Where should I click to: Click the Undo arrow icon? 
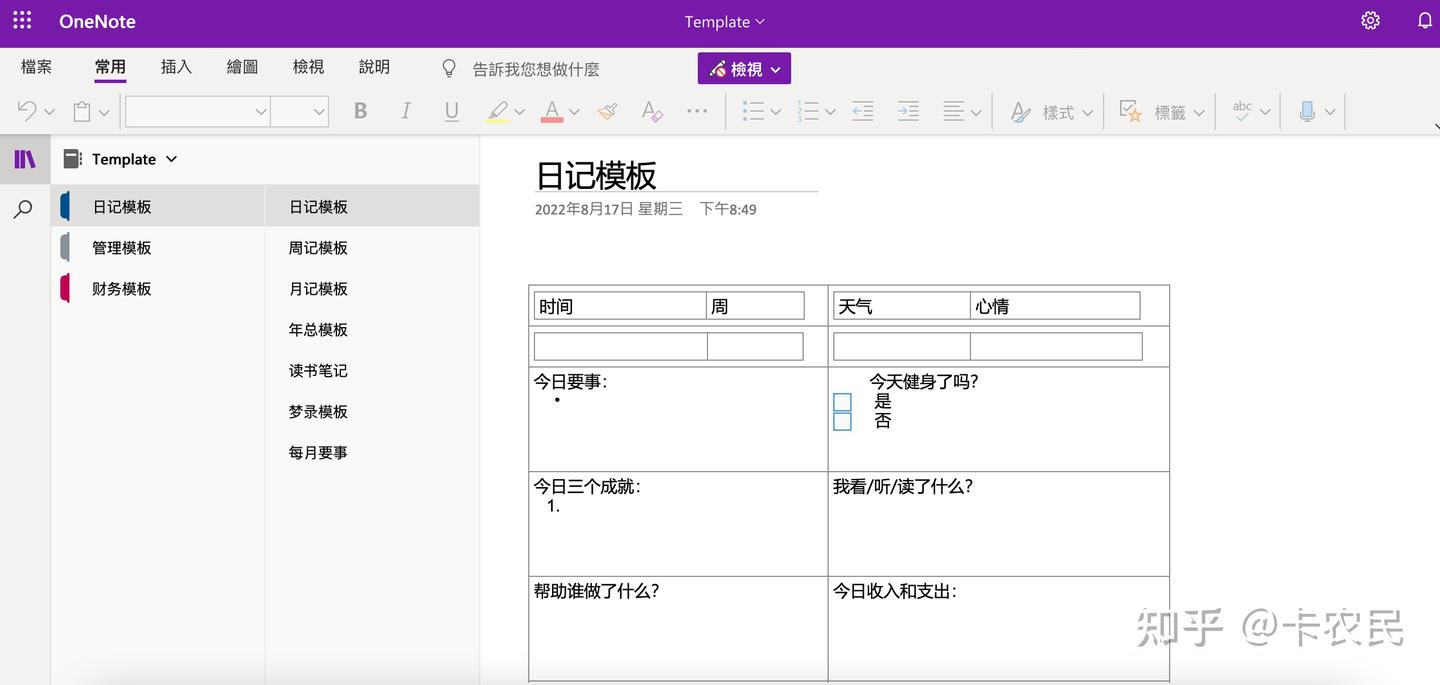pyautogui.click(x=27, y=111)
